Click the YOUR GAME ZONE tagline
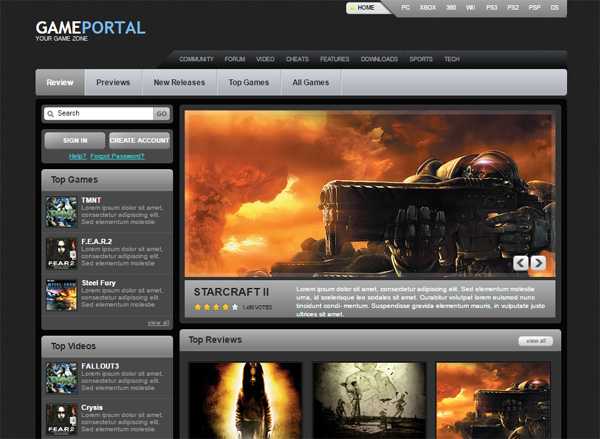Viewport: 600px width, 439px height. click(62, 39)
